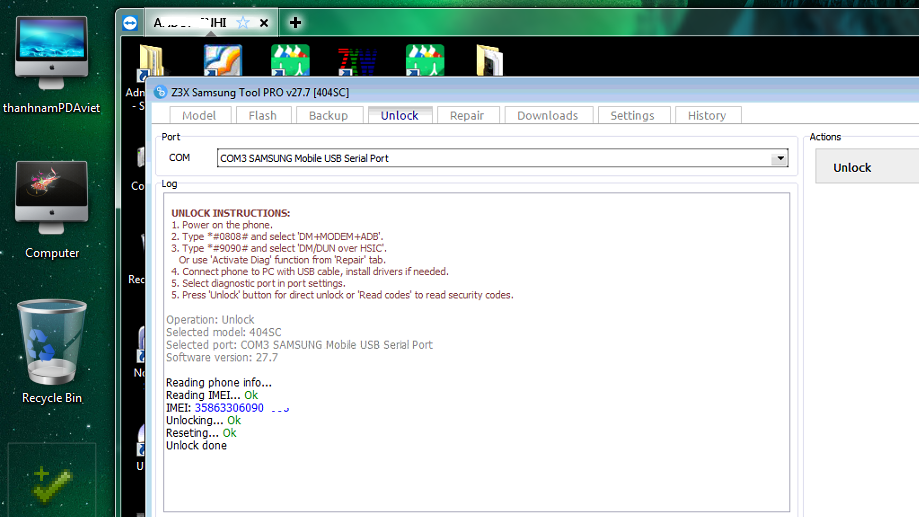This screenshot has height=517, width=919.
Task: Click the COM3 SAMSUNG Mobile USB Serial Port field
Action: pyautogui.click(x=502, y=158)
